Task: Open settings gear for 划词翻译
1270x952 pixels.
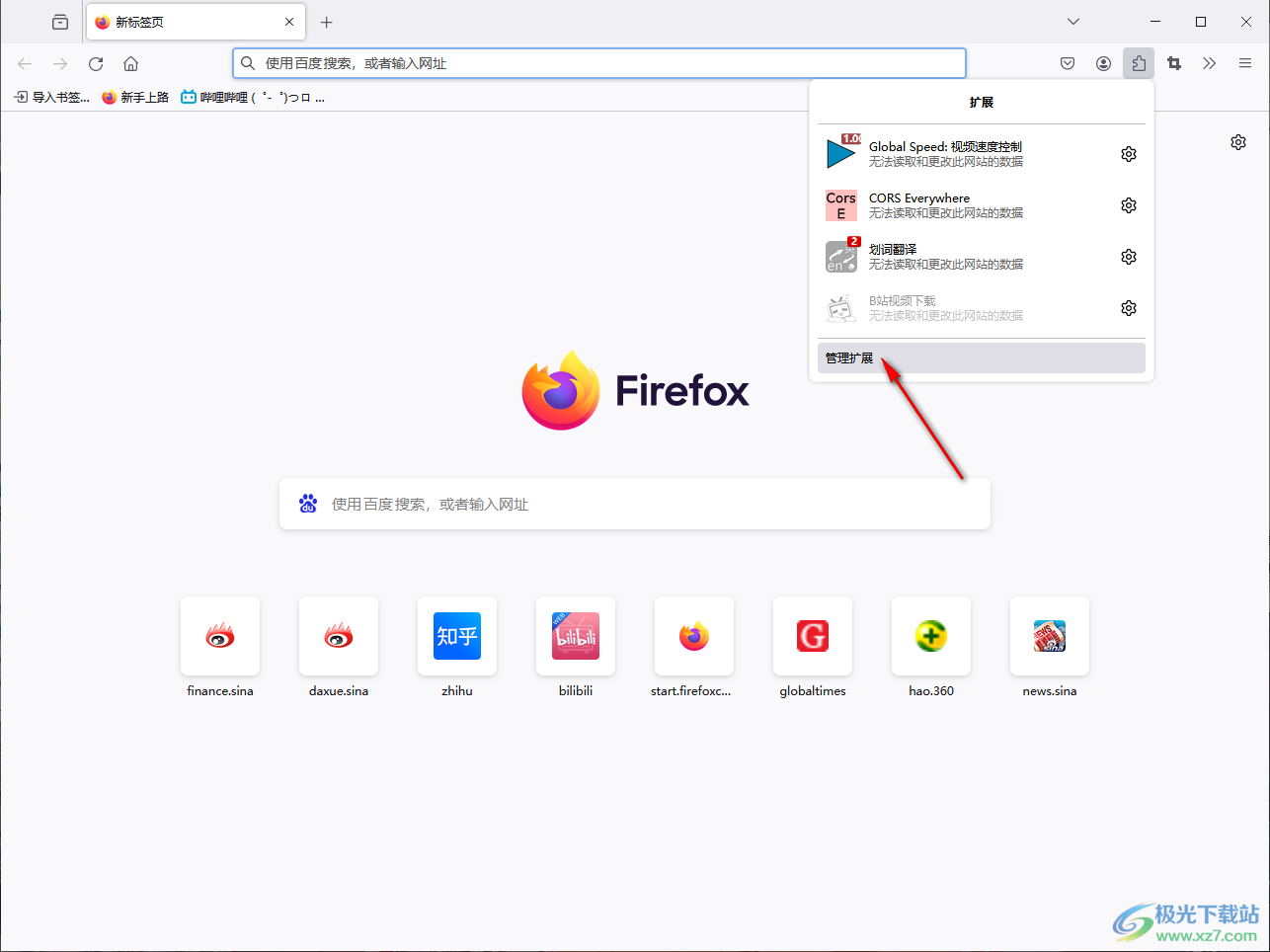Action: [1129, 257]
